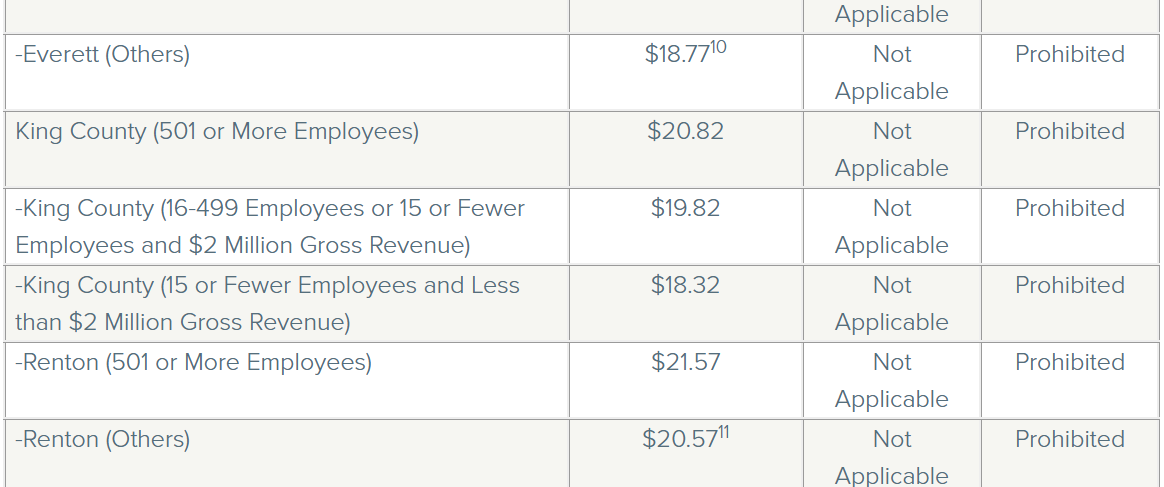Open footnote 10 next to $18.77

717,47
